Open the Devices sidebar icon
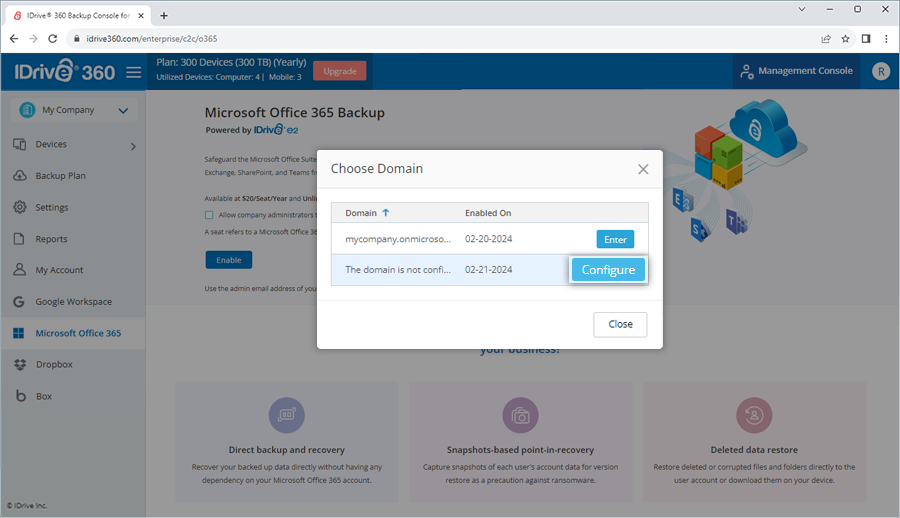The height and width of the screenshot is (518, 900). pos(19,144)
